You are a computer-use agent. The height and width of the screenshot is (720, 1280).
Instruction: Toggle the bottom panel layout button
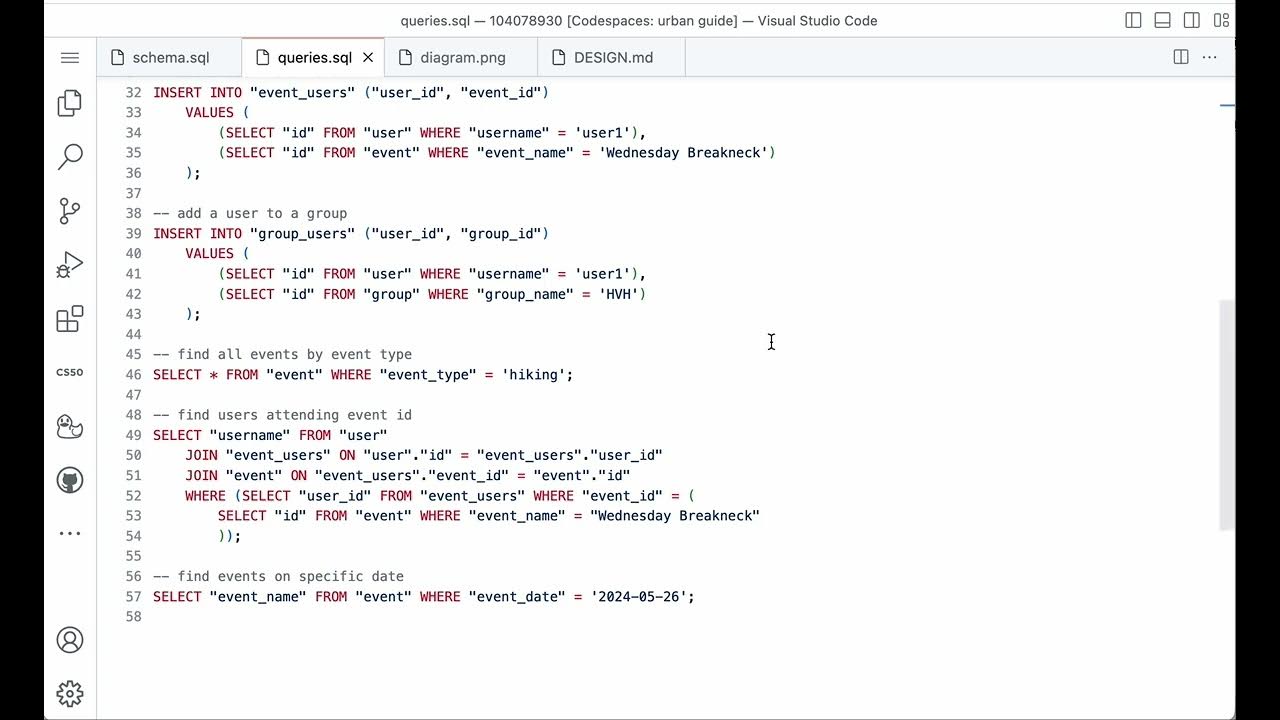click(1162, 20)
